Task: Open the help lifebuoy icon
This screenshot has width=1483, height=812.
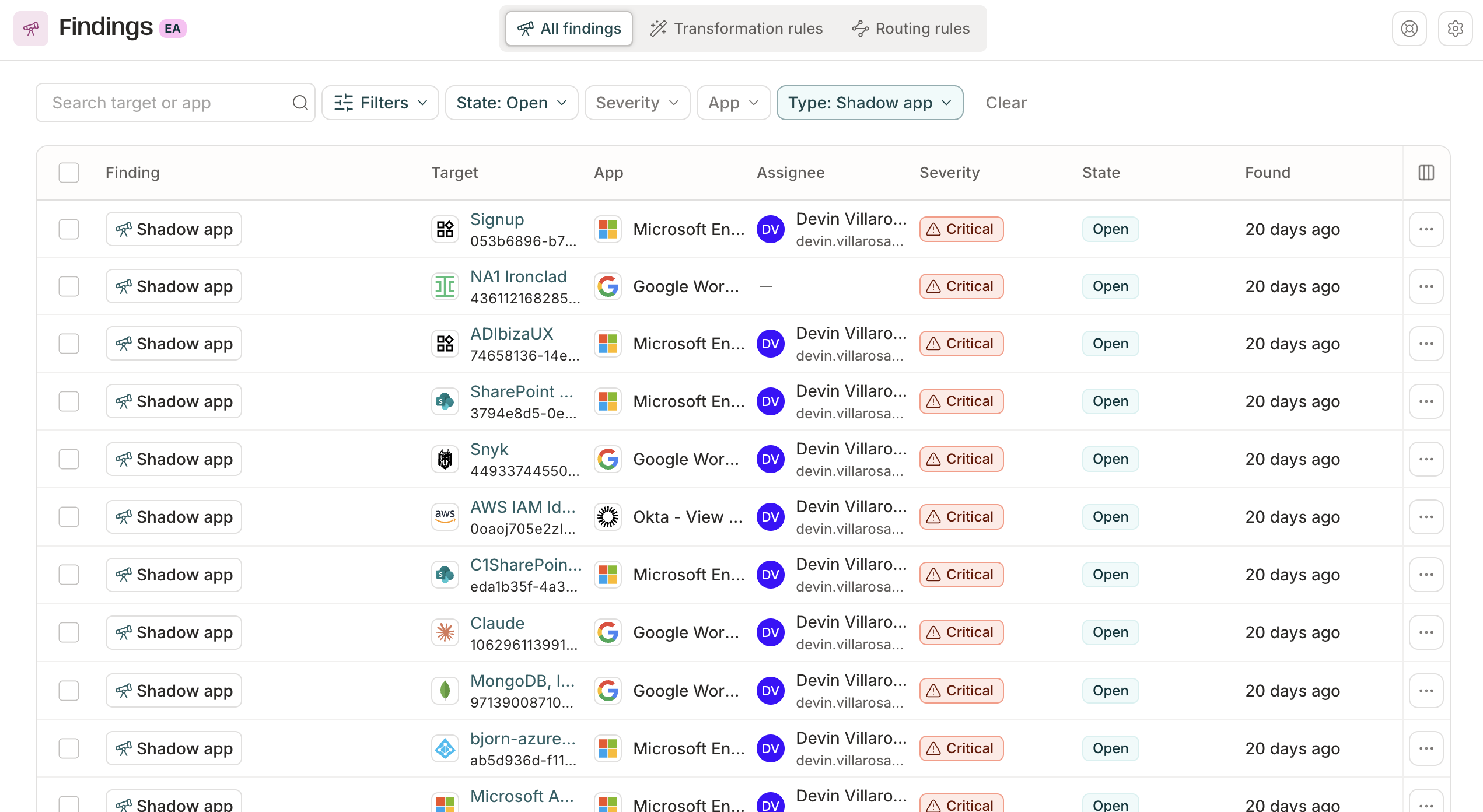Action: [1409, 28]
